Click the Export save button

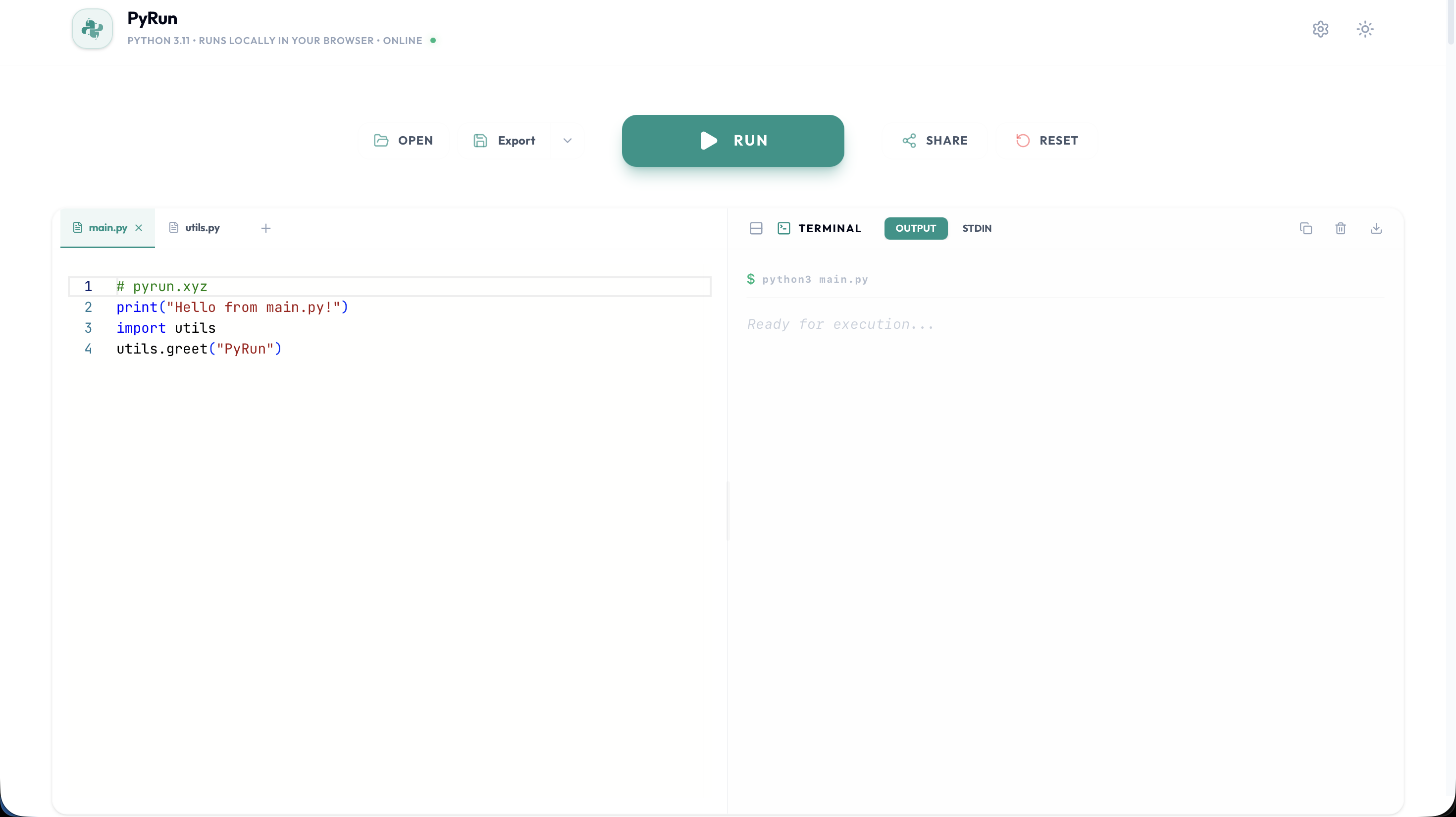coord(505,141)
